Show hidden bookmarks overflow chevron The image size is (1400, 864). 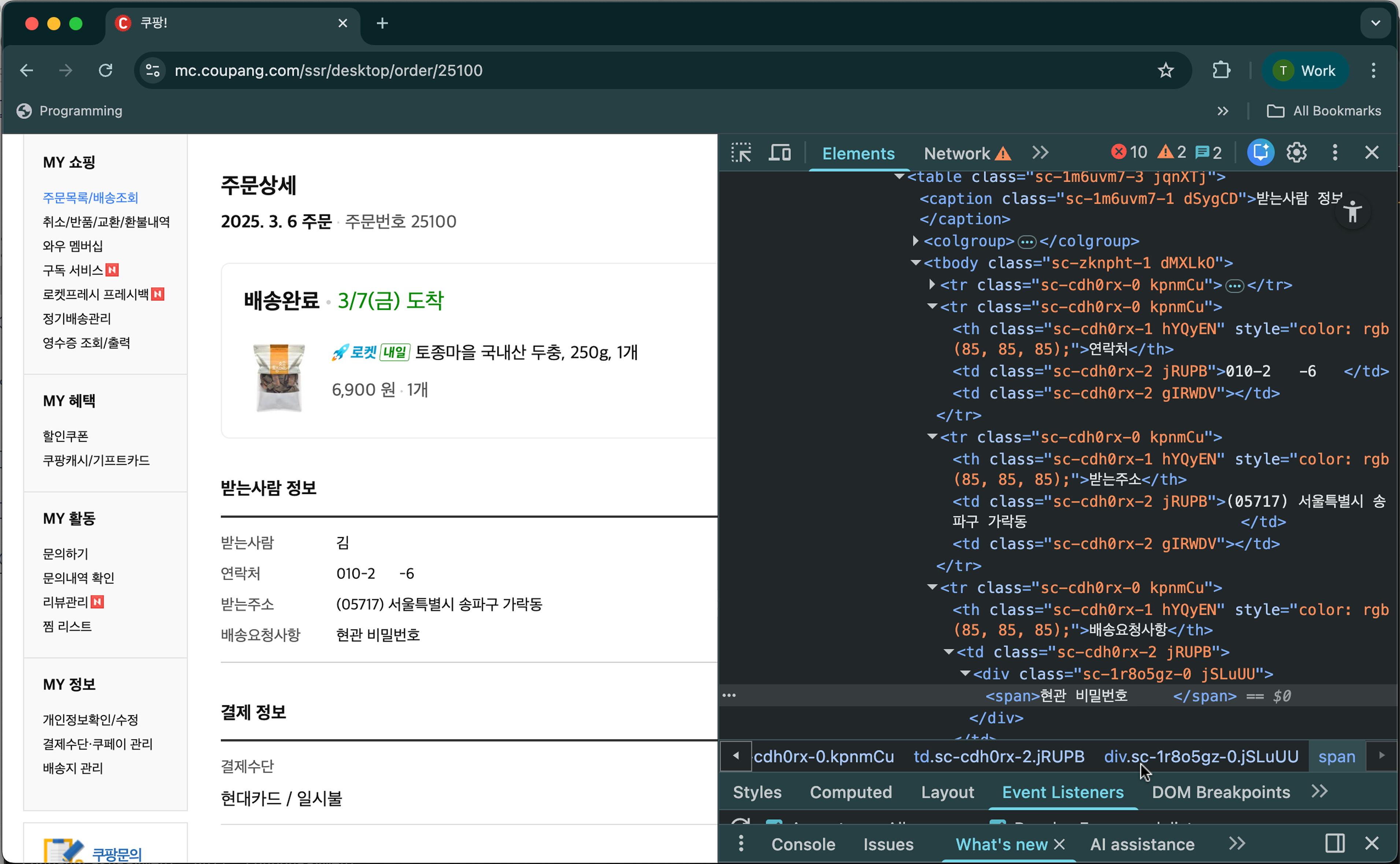(1222, 111)
